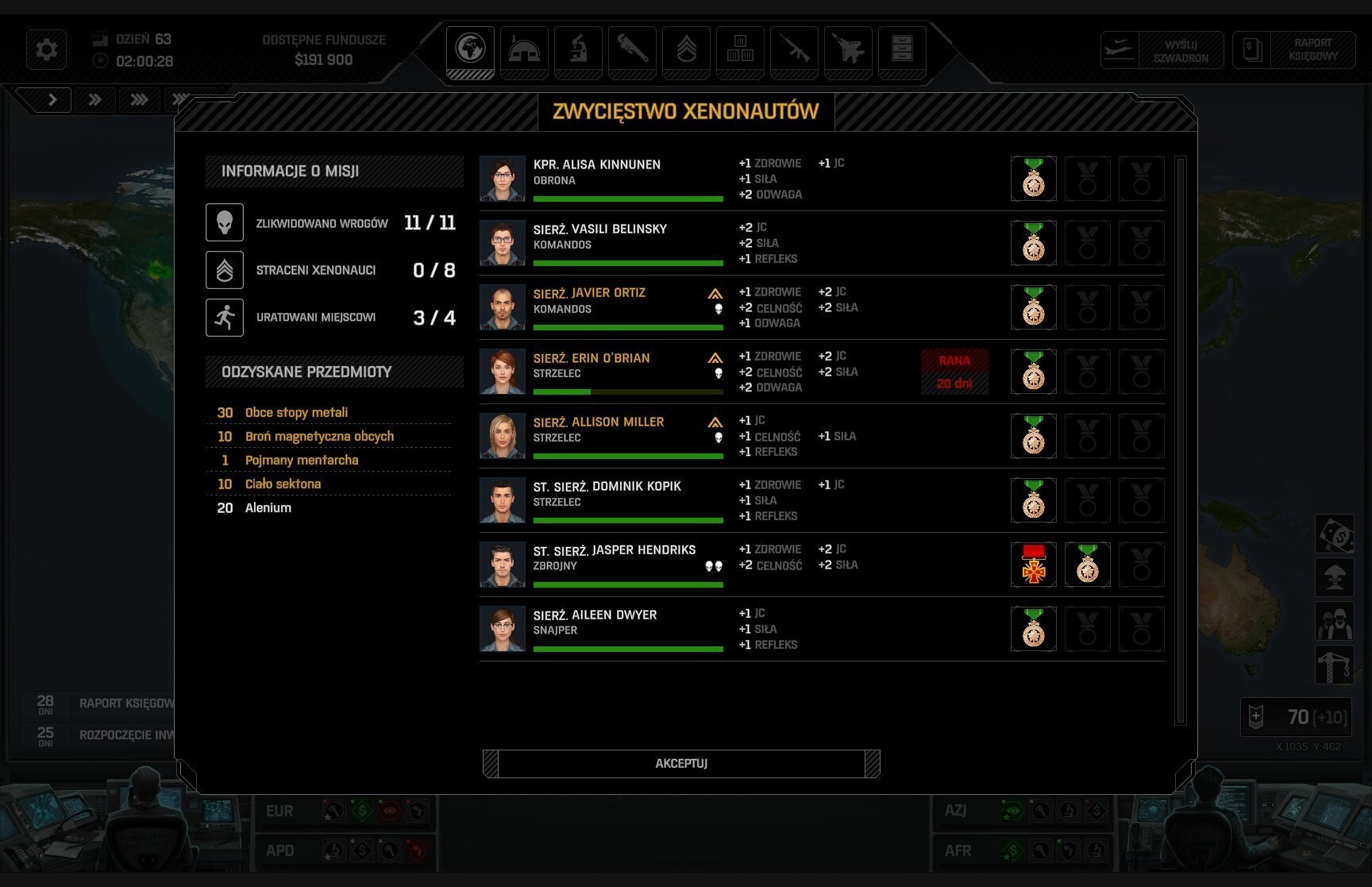Image resolution: width=1372 pixels, height=887 pixels.
Task: Click Alisa Kinnunen's green ribbon medal
Action: [1033, 179]
